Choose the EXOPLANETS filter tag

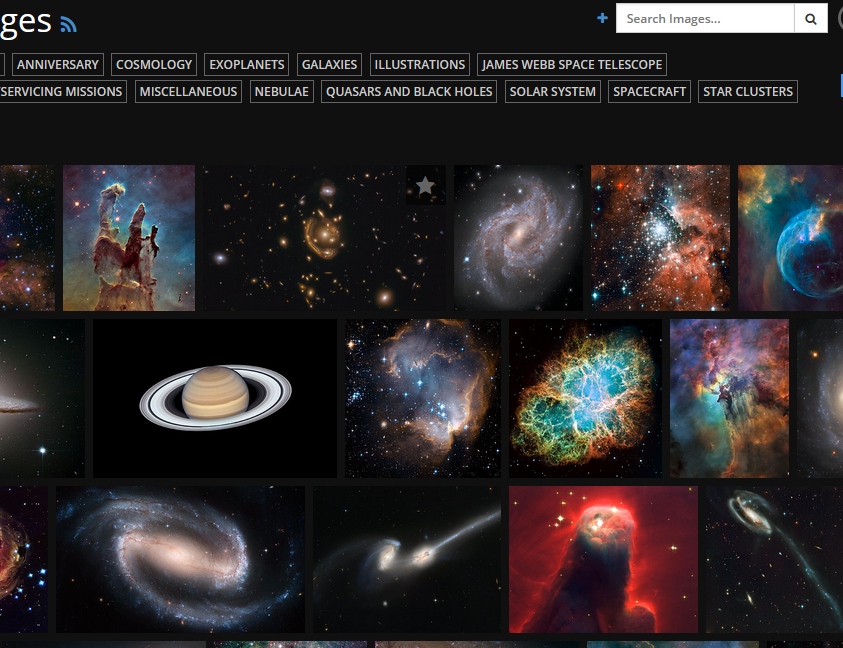coord(247,64)
